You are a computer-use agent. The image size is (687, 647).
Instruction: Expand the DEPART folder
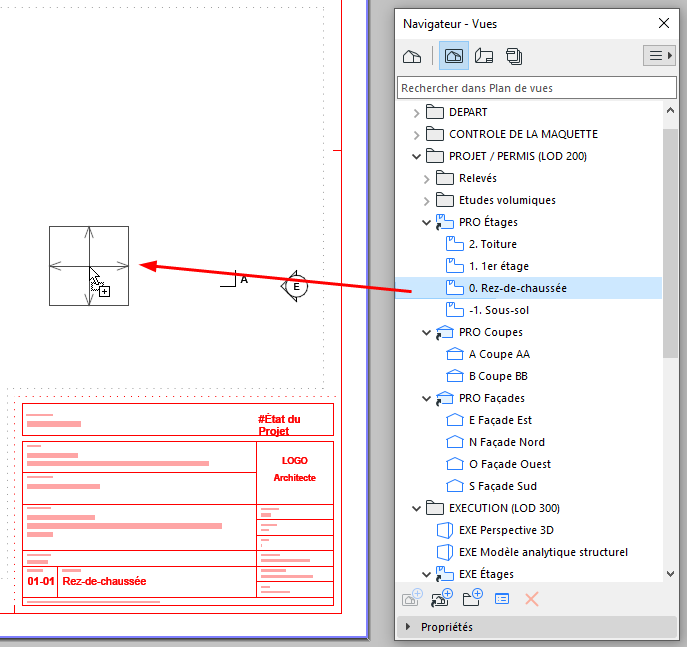416,113
